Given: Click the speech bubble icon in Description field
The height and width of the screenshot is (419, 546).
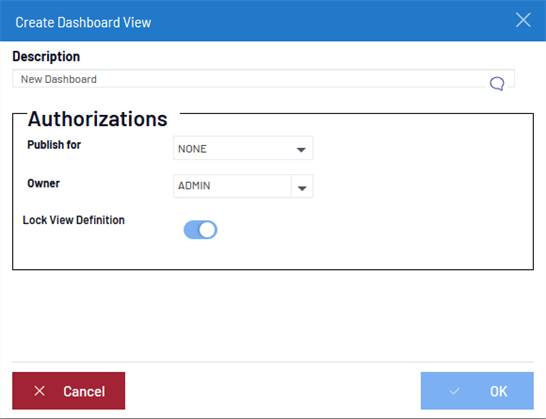Looking at the screenshot, I should pyautogui.click(x=497, y=84).
